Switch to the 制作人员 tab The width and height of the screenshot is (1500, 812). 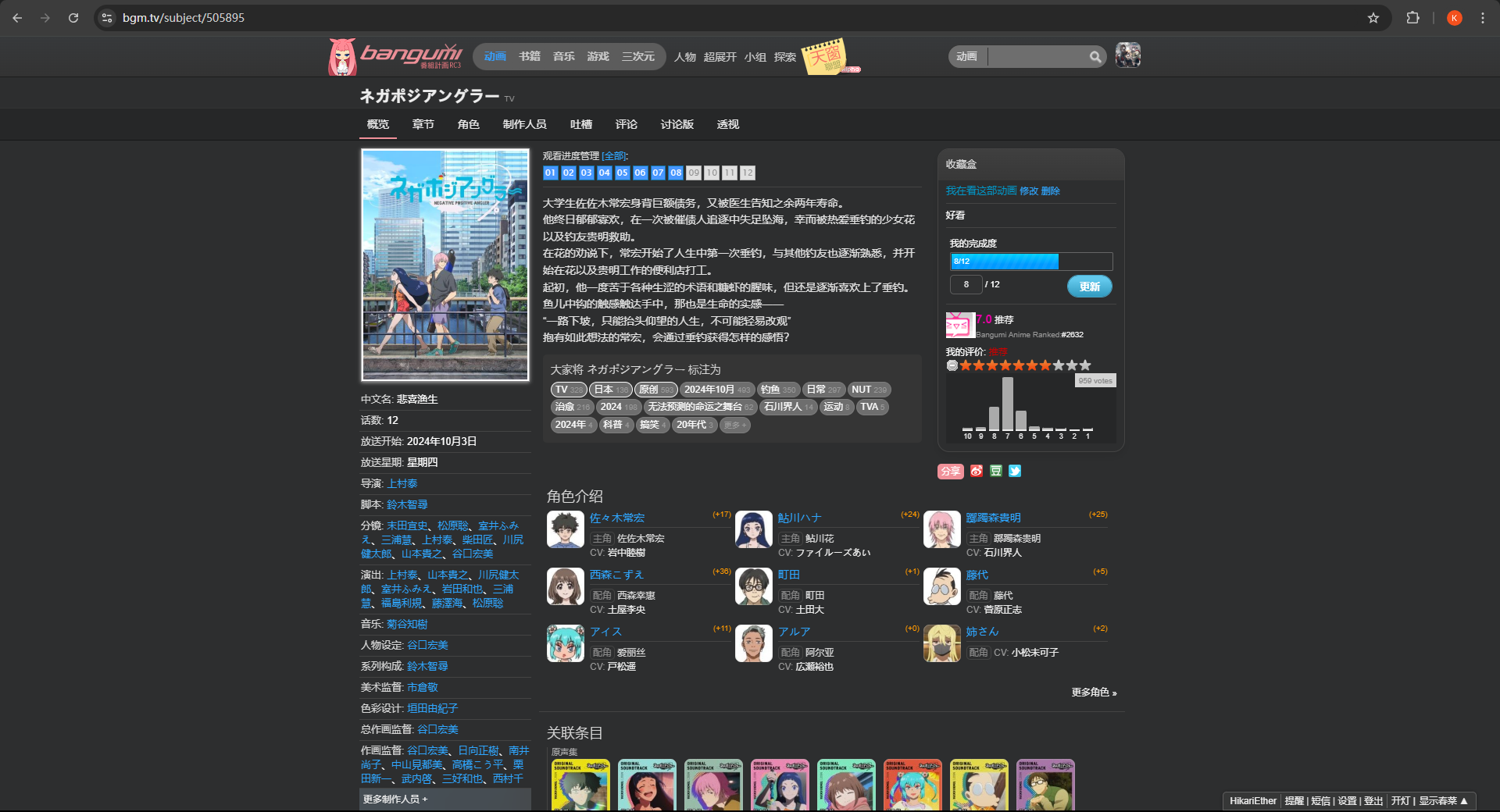524,124
